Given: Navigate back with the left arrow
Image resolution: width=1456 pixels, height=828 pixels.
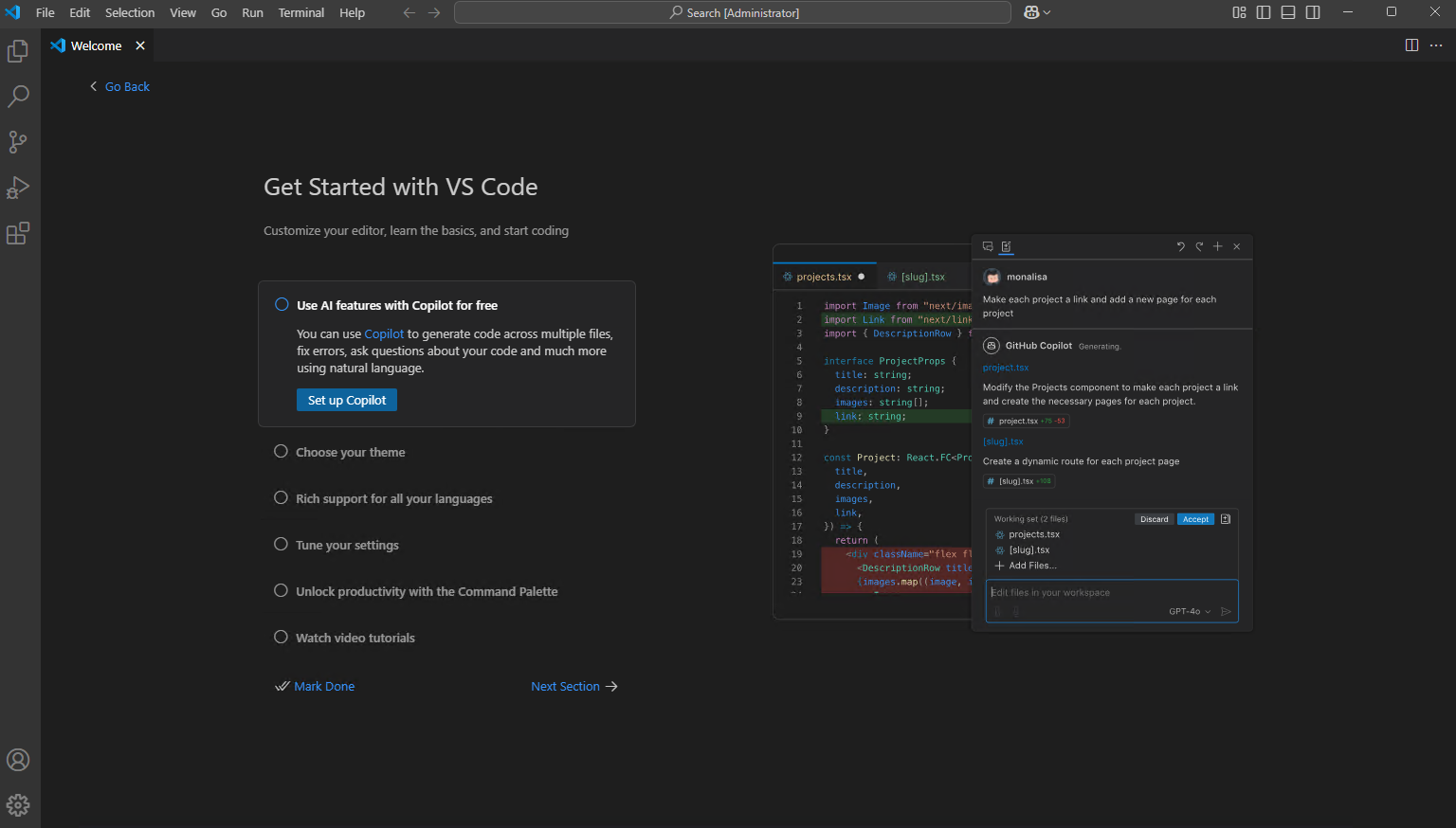Looking at the screenshot, I should coord(409,12).
